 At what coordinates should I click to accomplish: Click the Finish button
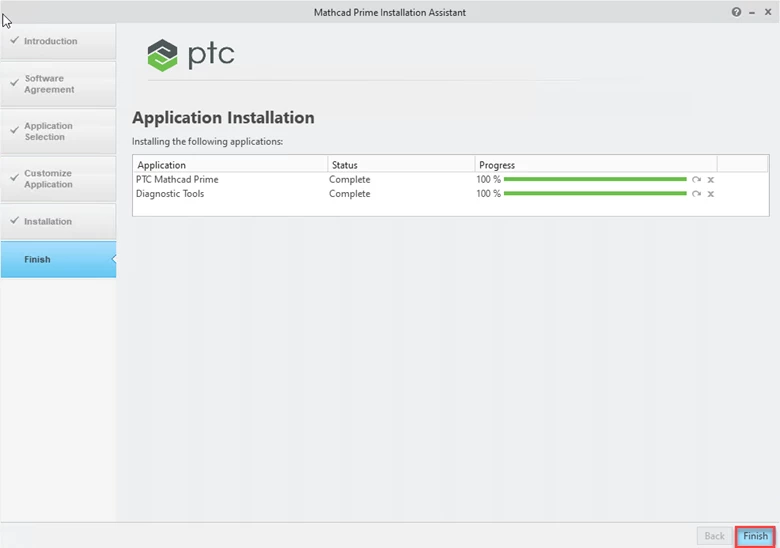755,536
